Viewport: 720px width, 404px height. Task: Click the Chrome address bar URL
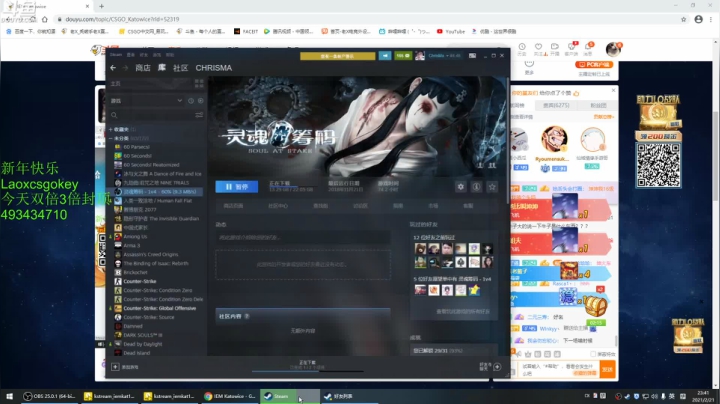122,19
